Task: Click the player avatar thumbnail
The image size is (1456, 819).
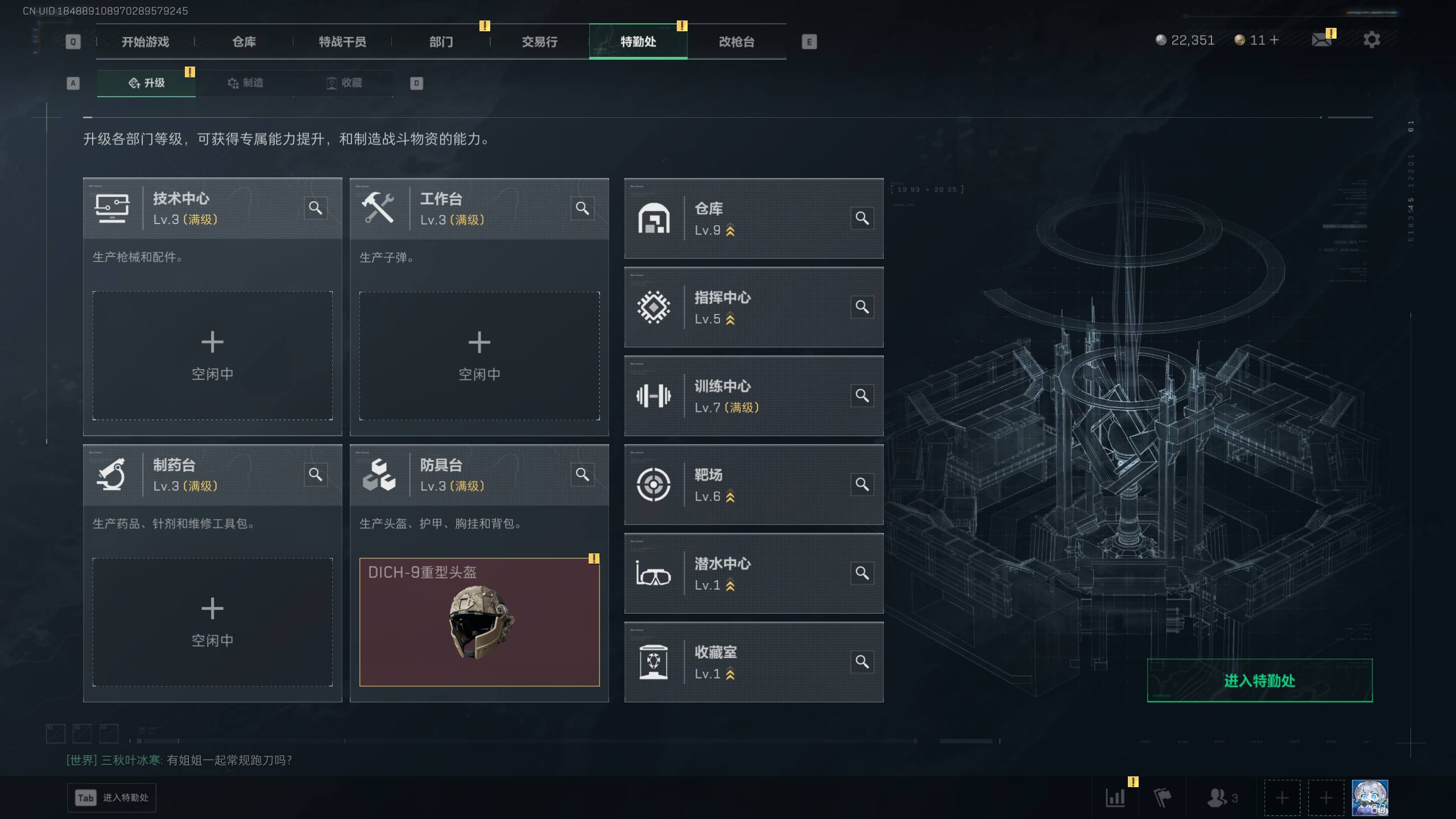Action: tap(1370, 797)
